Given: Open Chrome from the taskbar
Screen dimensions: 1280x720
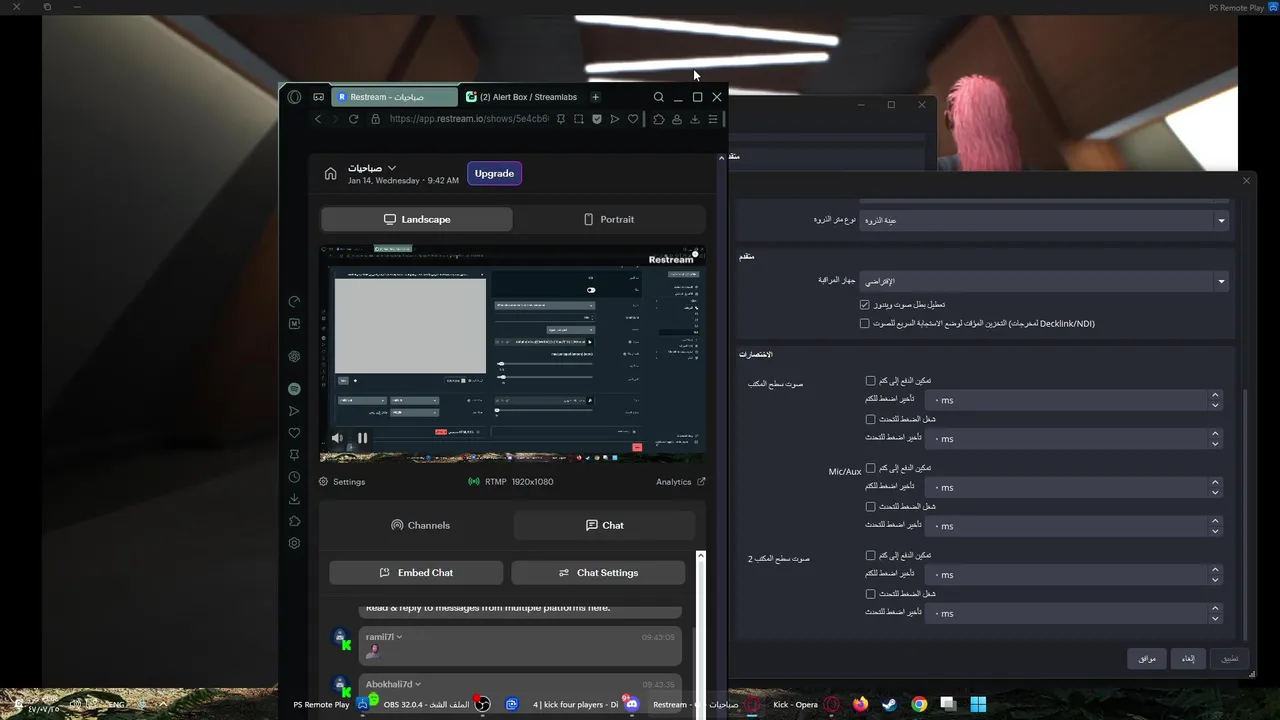Looking at the screenshot, I should pyautogui.click(x=919, y=704).
